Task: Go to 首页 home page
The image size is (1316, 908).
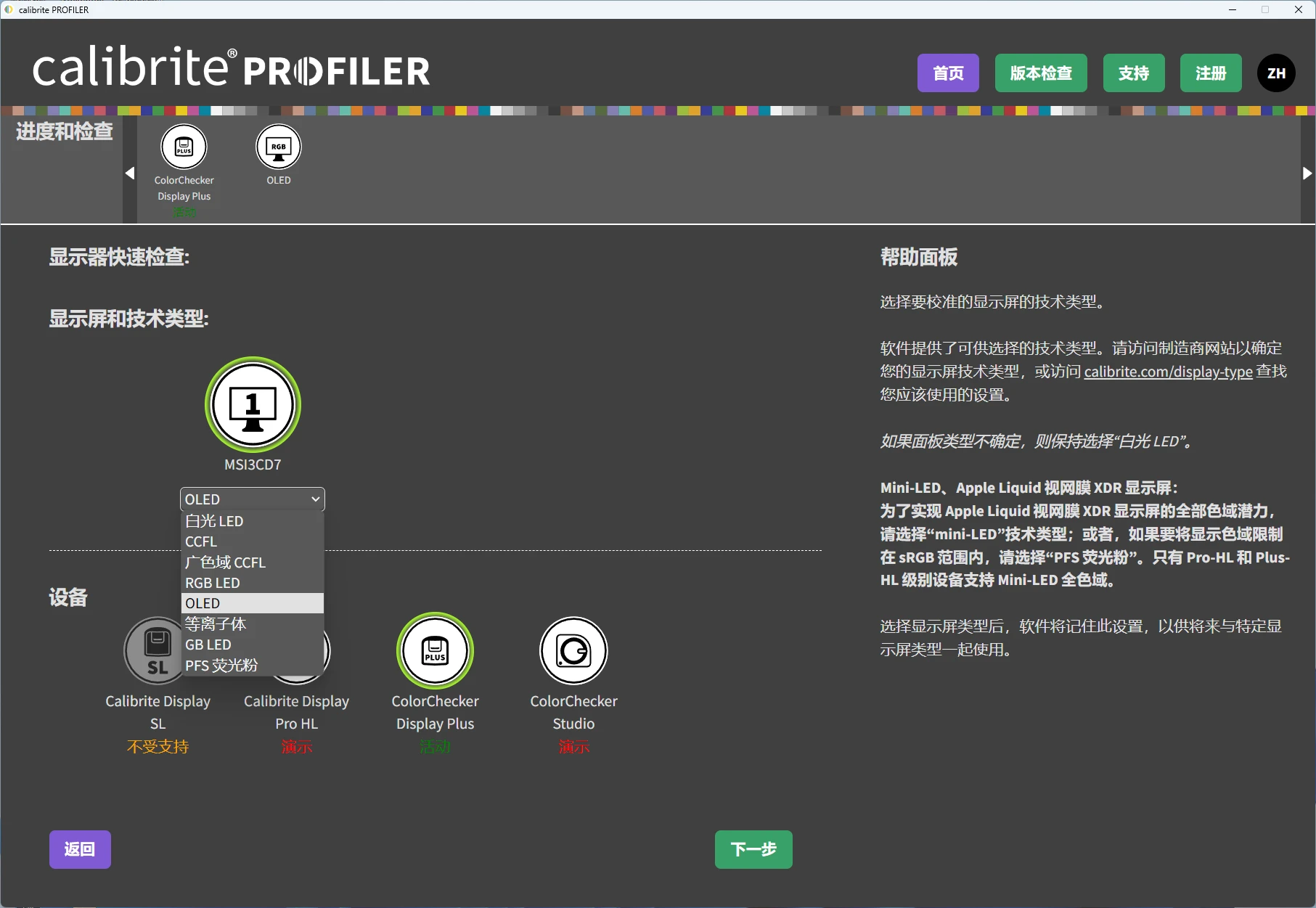Action: [x=948, y=73]
